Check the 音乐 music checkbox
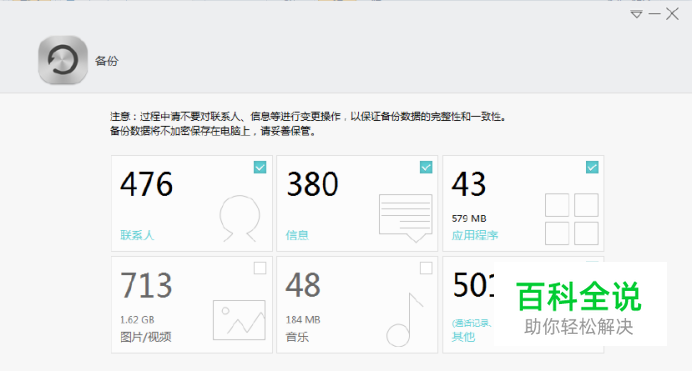The height and width of the screenshot is (371, 692). click(426, 268)
